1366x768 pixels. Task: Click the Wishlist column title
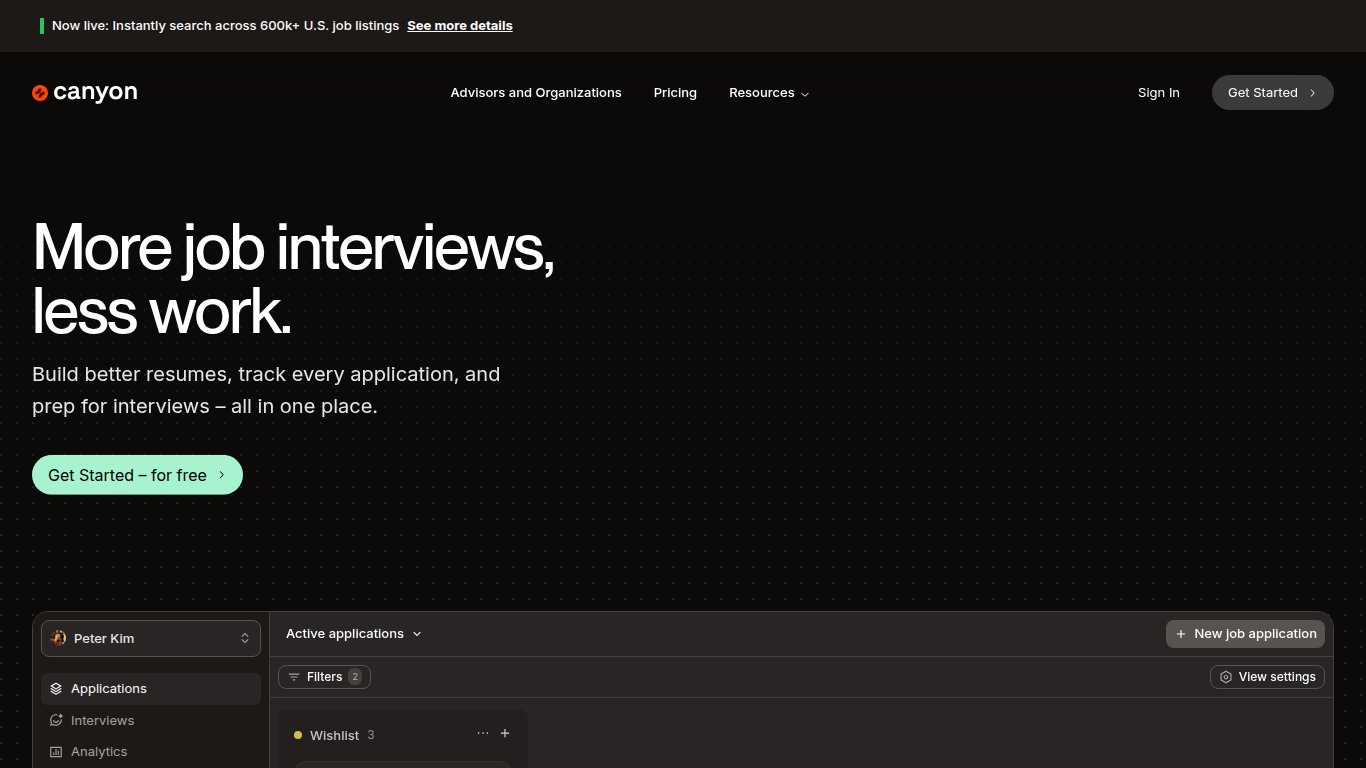click(x=334, y=735)
